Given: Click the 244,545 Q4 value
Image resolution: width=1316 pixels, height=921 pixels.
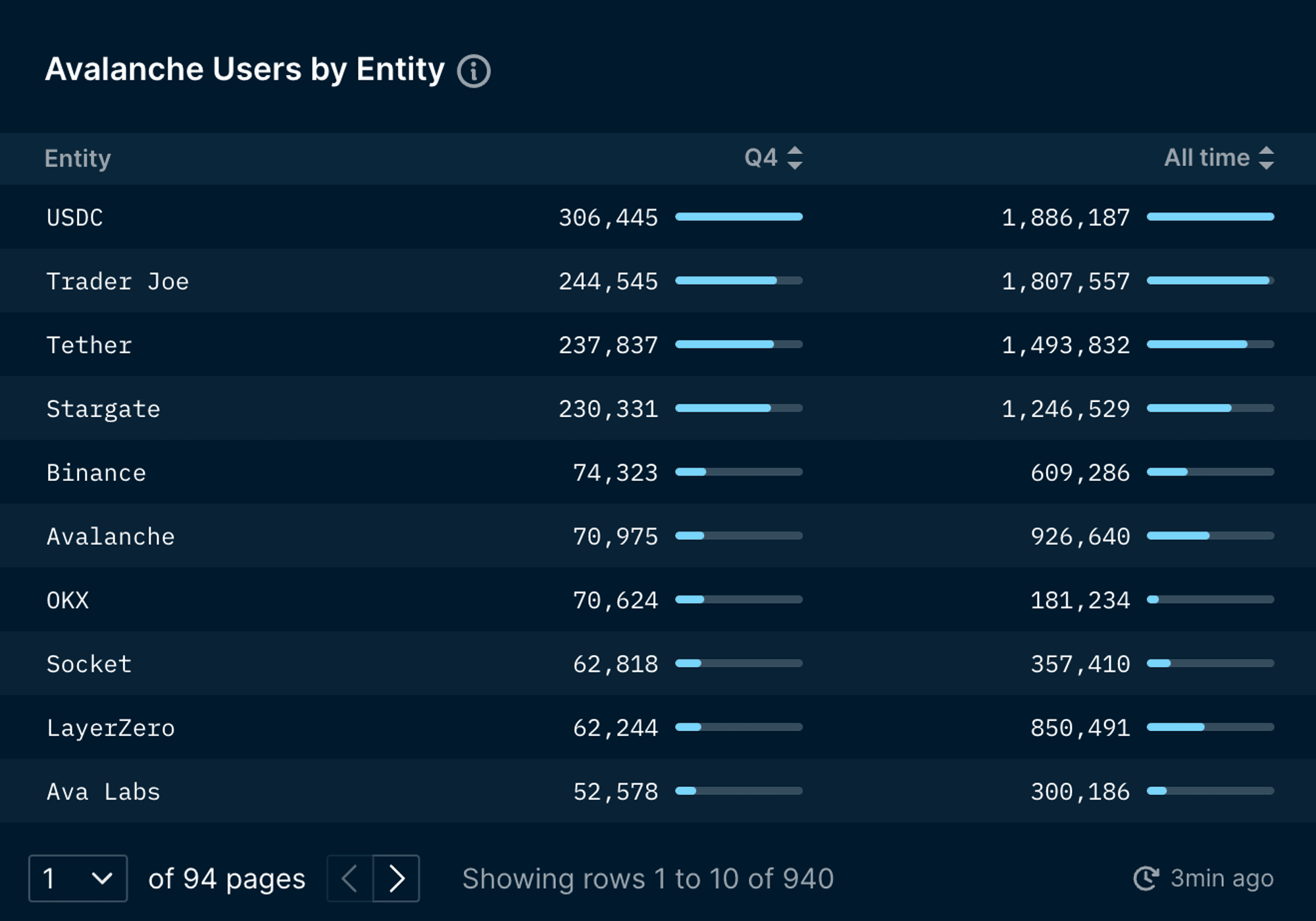Looking at the screenshot, I should (608, 282).
